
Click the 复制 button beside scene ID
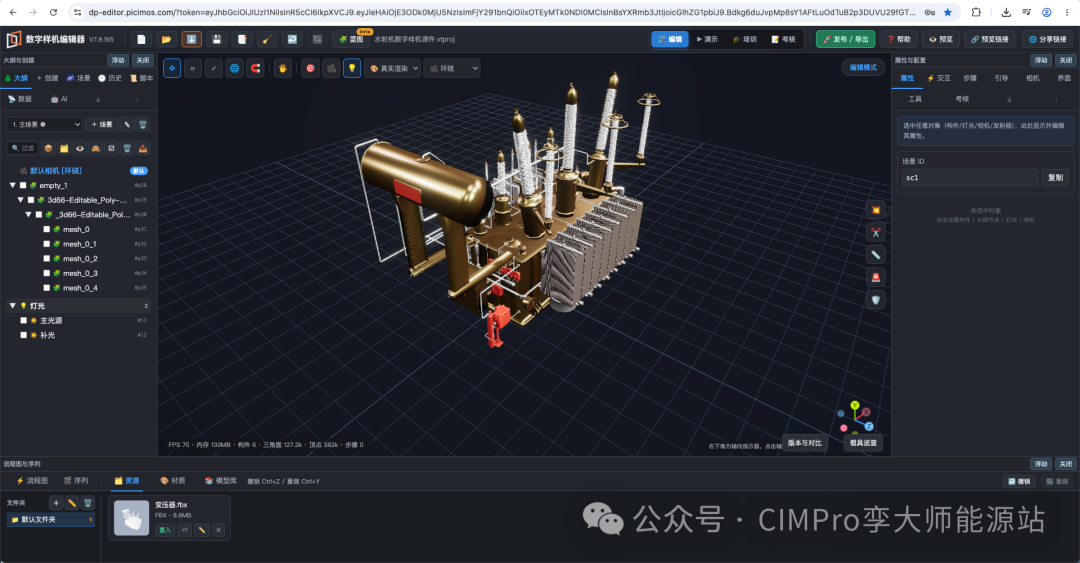1055,178
